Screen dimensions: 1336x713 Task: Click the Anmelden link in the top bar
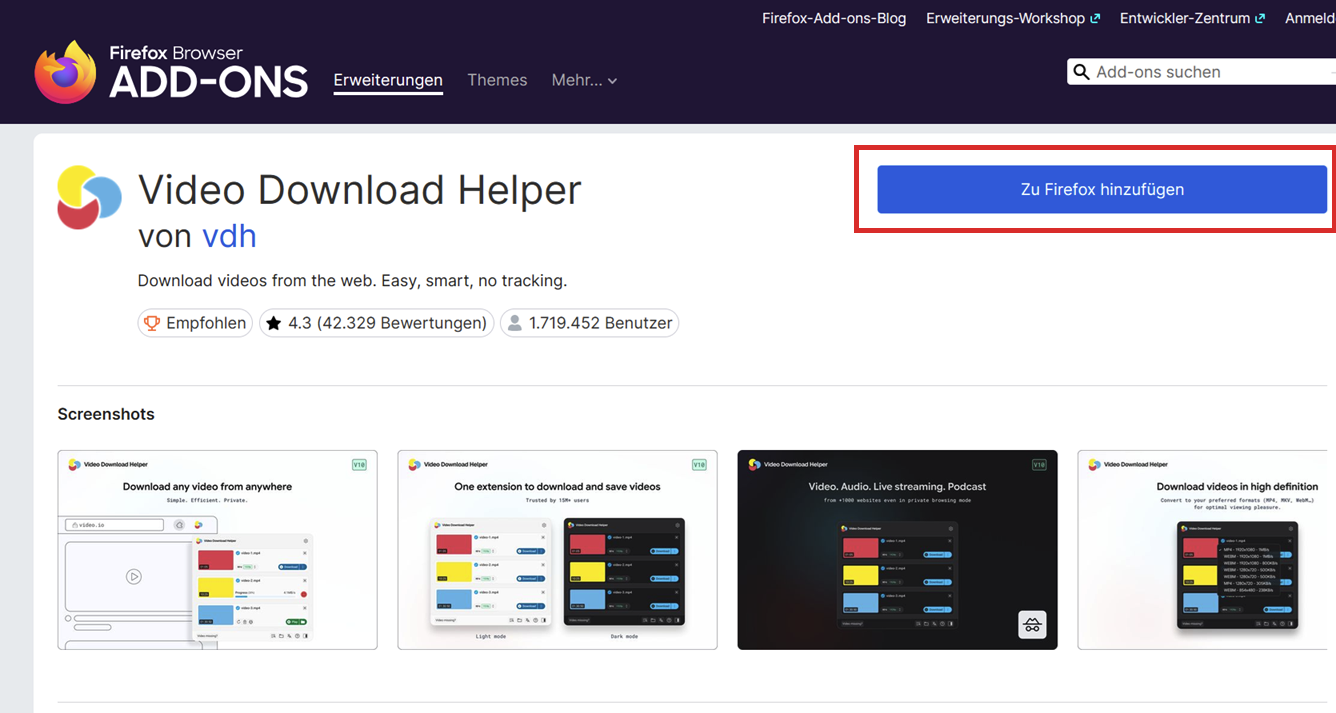point(1310,18)
